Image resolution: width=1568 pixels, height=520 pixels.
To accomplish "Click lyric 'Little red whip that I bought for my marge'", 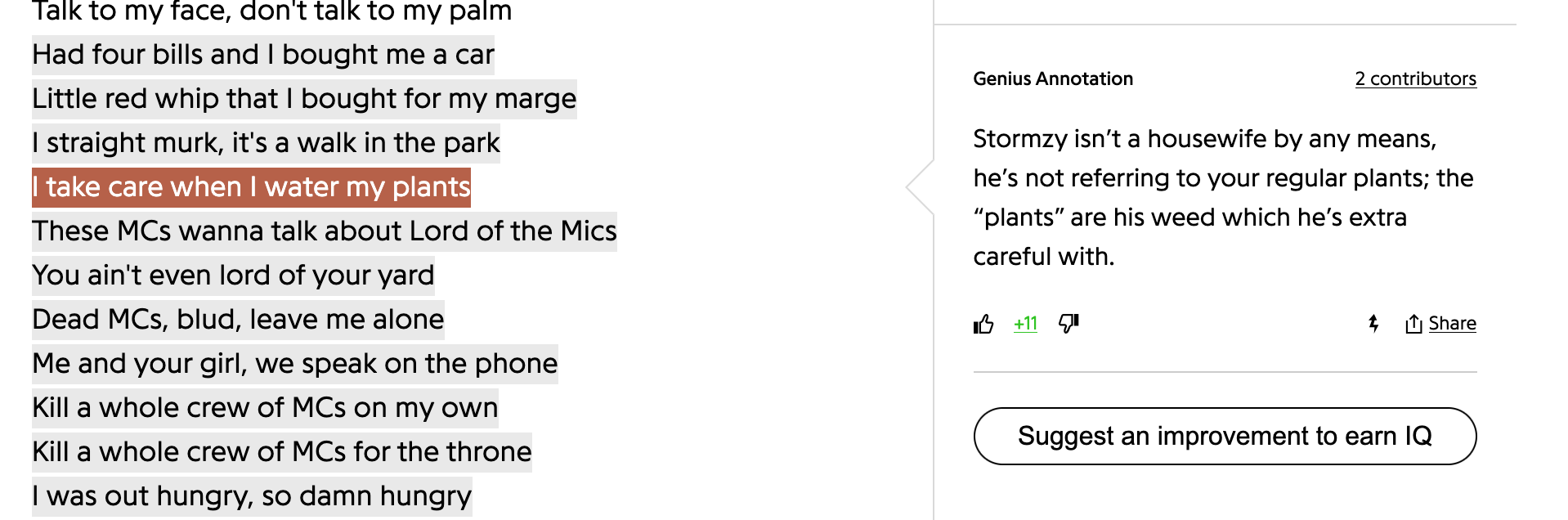I will (304, 98).
